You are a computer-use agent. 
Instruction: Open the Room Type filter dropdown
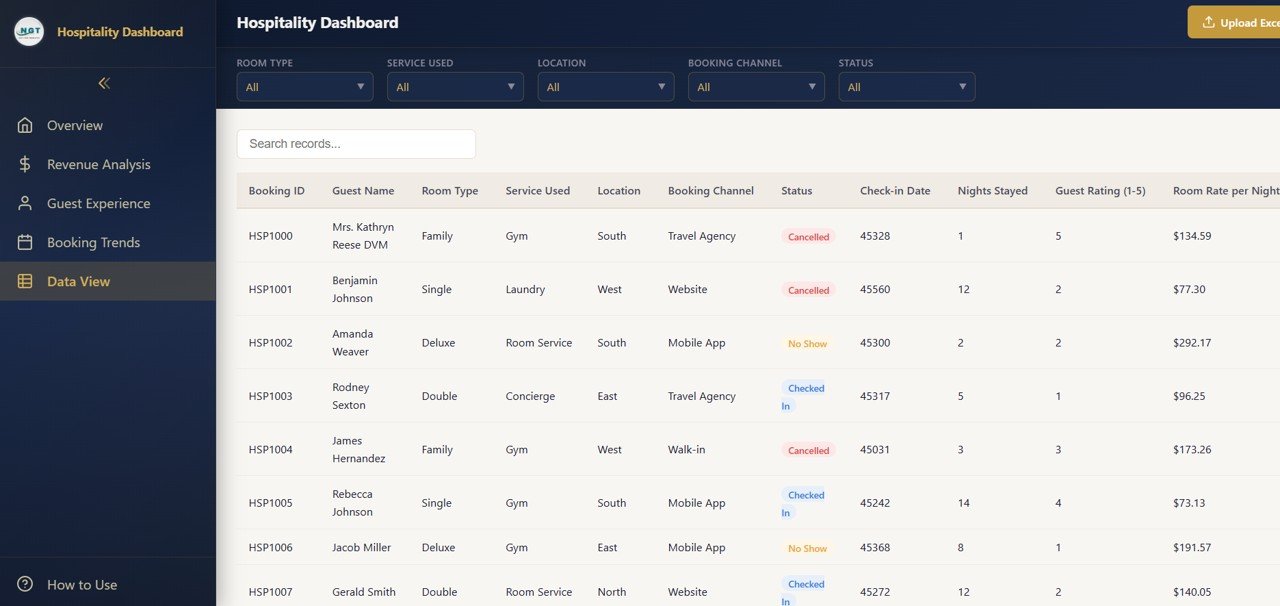click(305, 87)
